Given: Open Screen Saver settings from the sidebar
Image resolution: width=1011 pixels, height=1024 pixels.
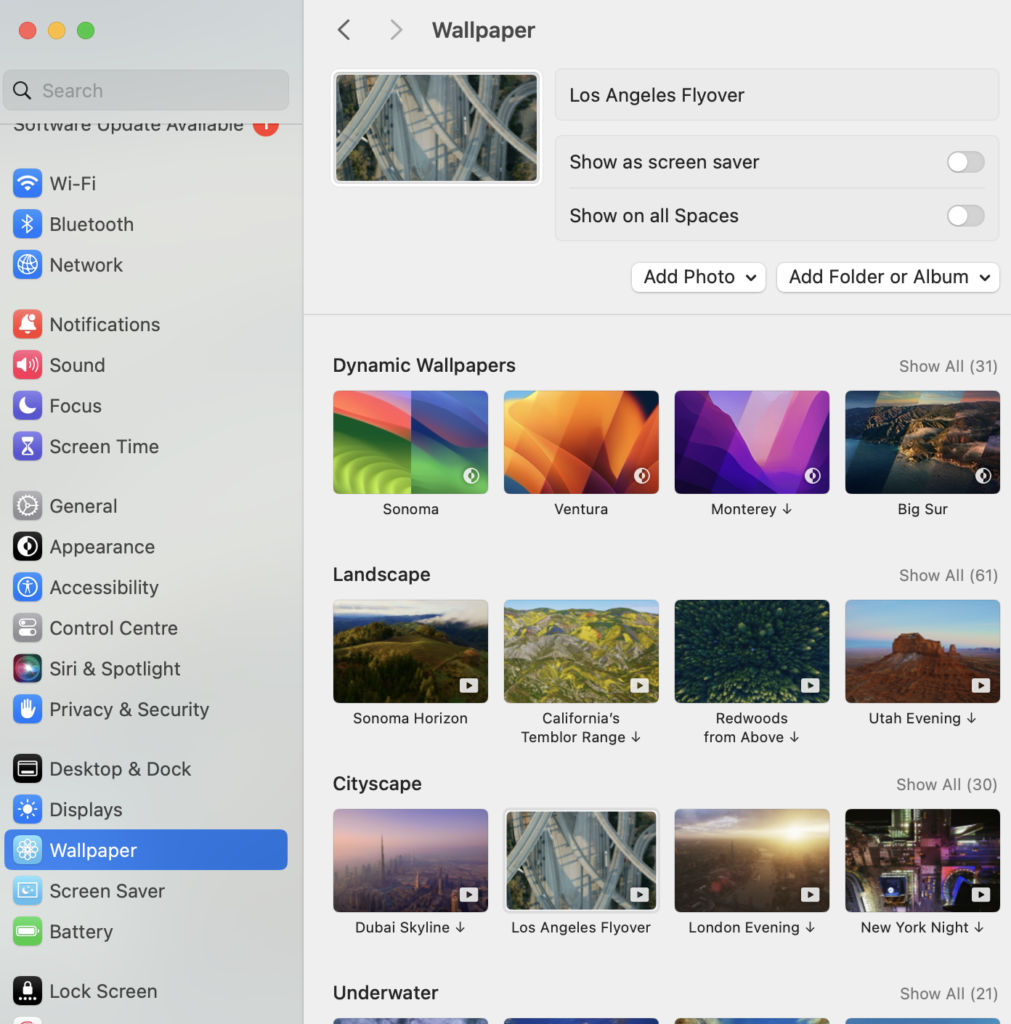Looking at the screenshot, I should pos(27,890).
